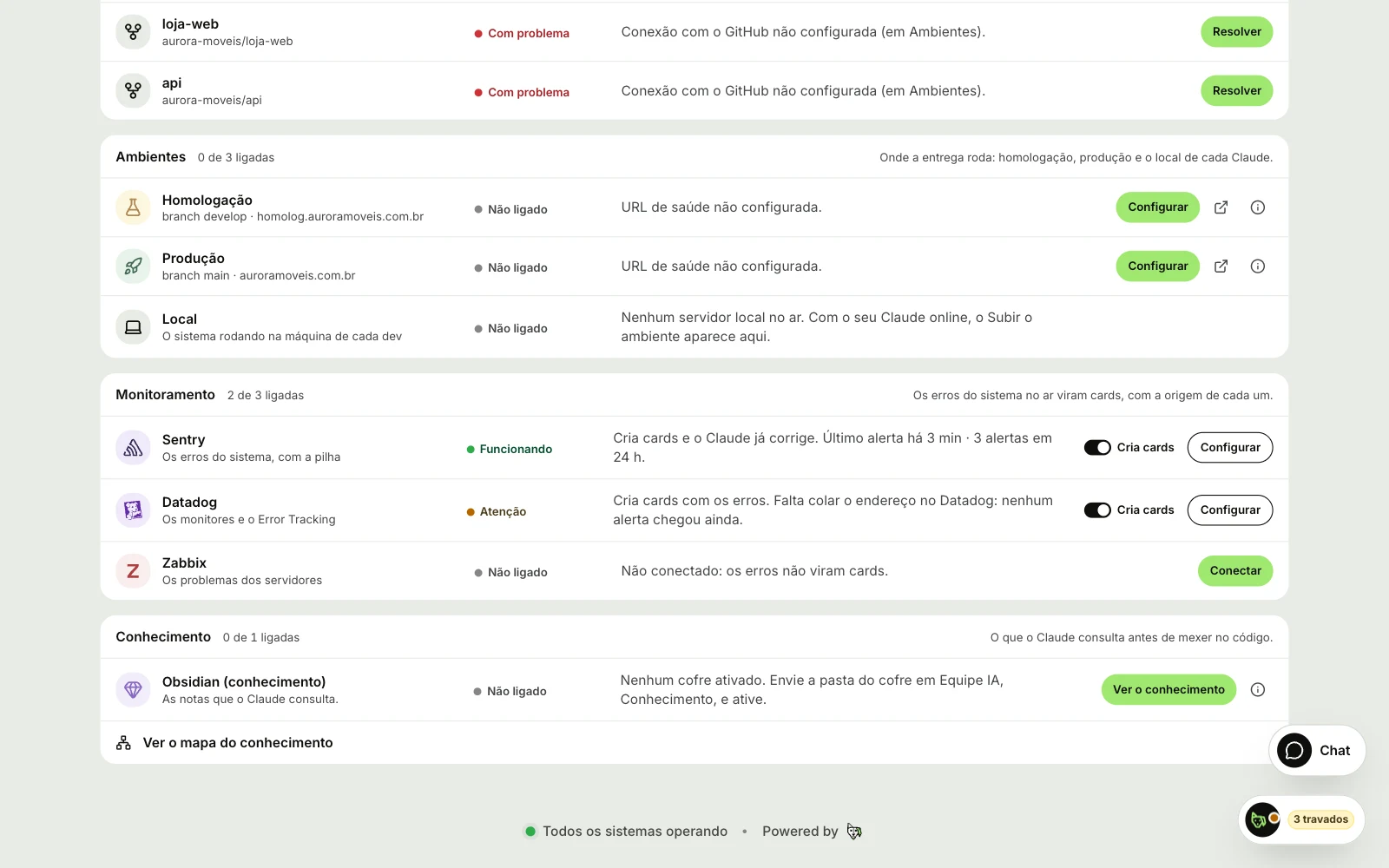Click the 2 de 3 ligadas counter

point(266,396)
